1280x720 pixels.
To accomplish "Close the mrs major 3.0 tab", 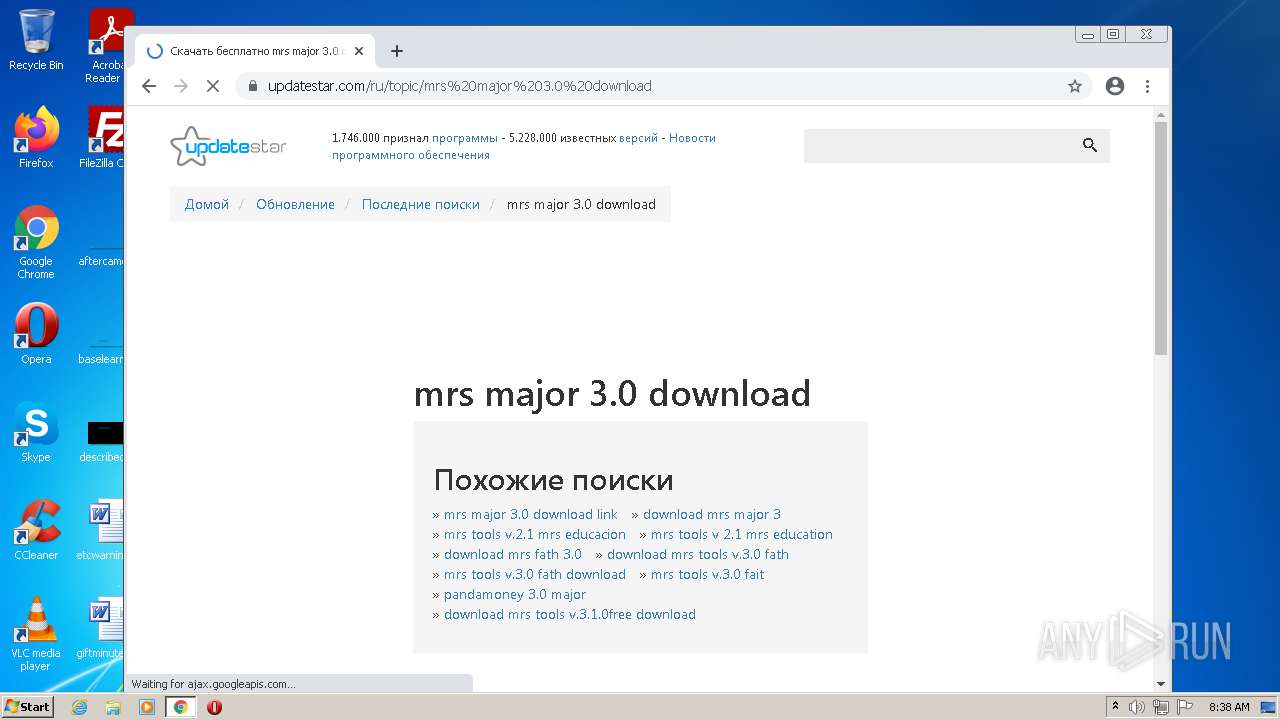I will click(359, 51).
